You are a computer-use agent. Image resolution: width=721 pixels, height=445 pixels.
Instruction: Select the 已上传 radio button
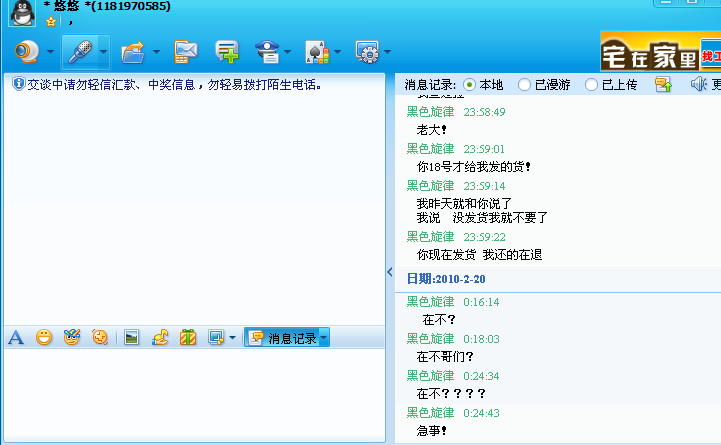tap(591, 85)
